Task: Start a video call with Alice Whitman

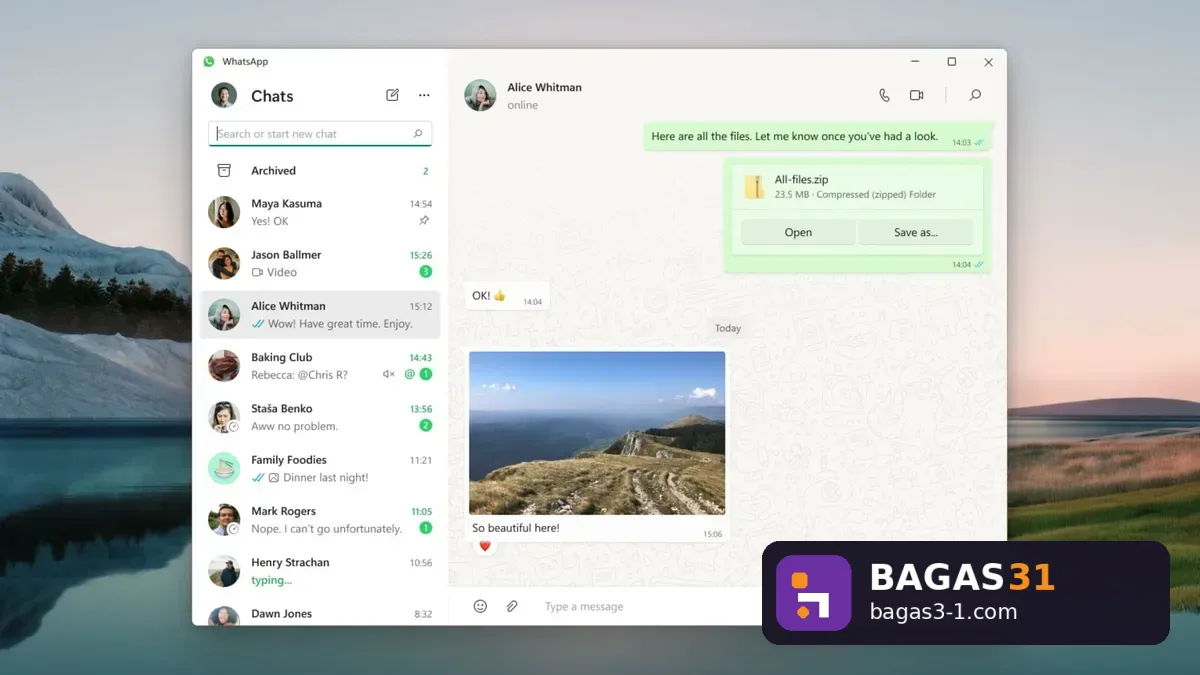Action: [x=916, y=95]
